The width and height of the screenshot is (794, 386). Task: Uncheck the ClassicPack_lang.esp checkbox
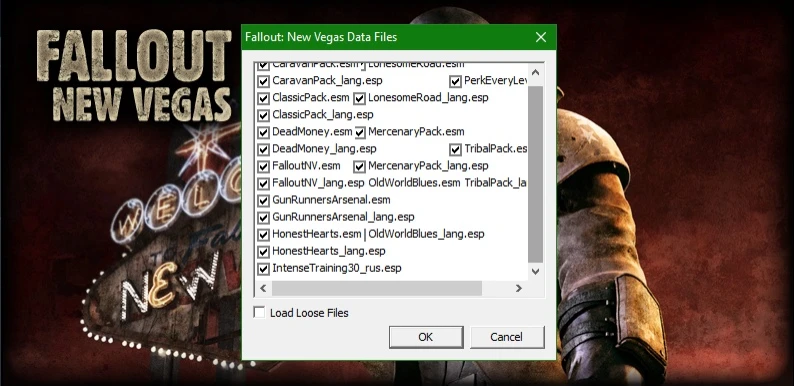click(263, 115)
